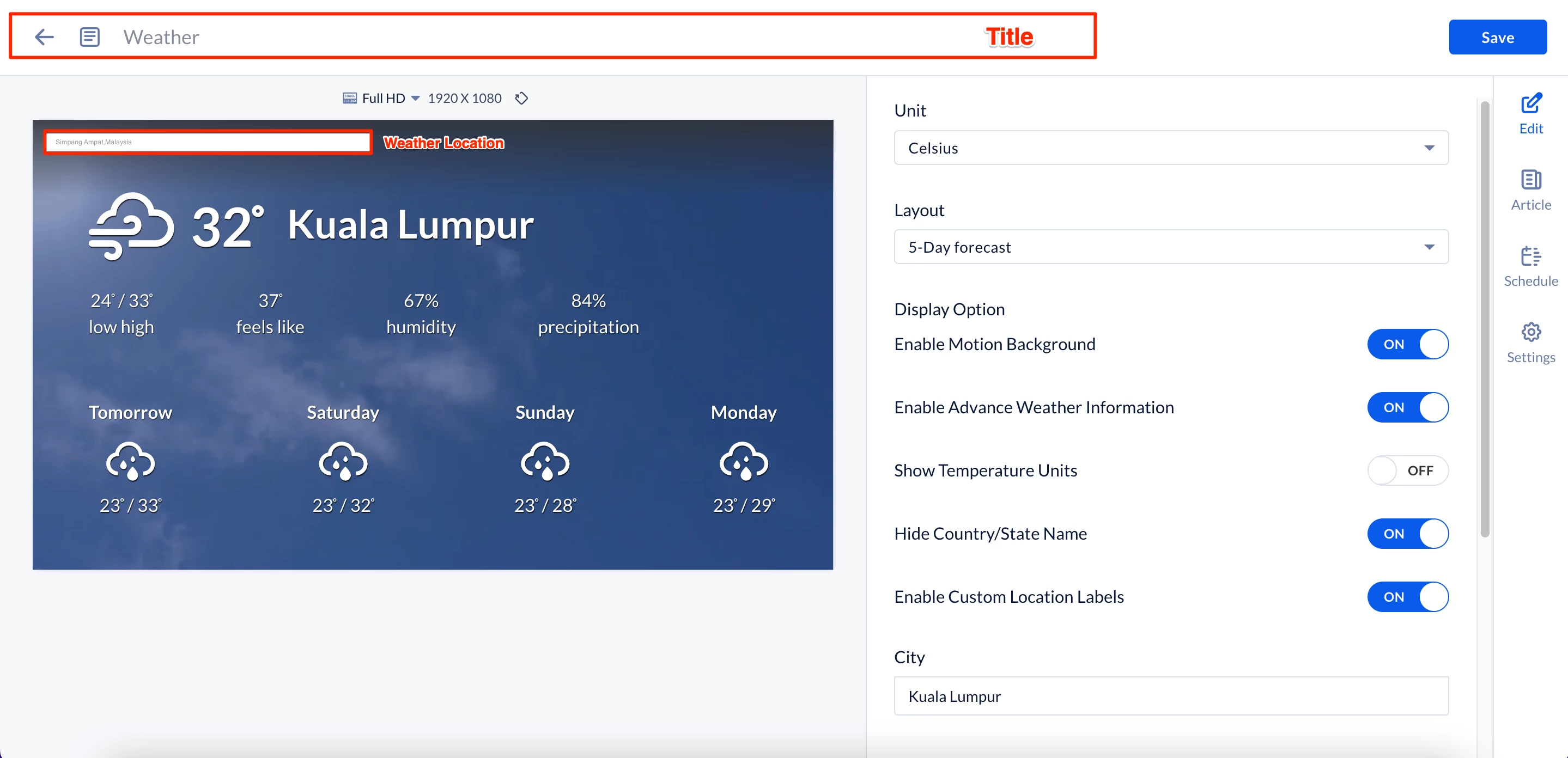Click the blue Save button
The image size is (1568, 758).
point(1497,37)
